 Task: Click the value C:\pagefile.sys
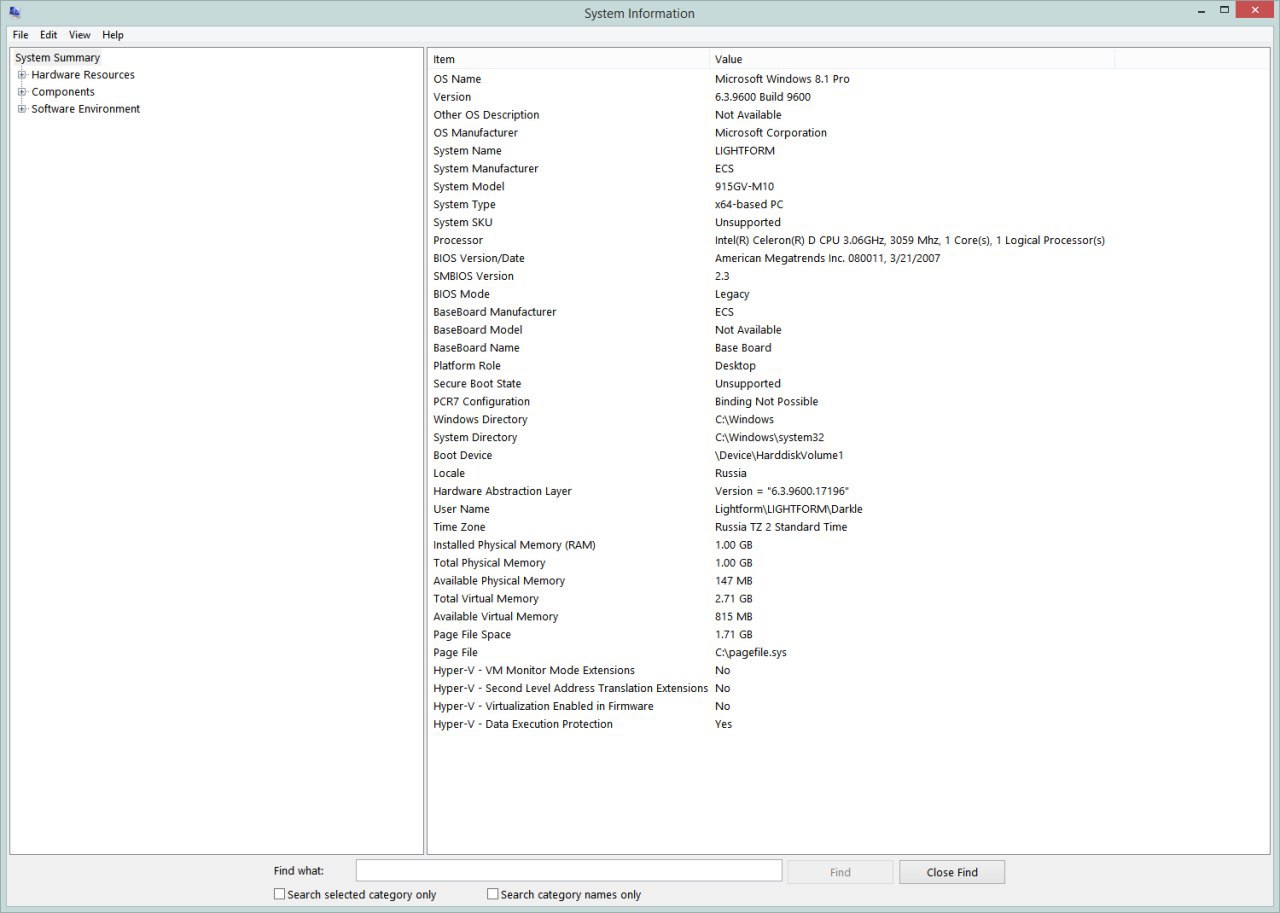(751, 654)
